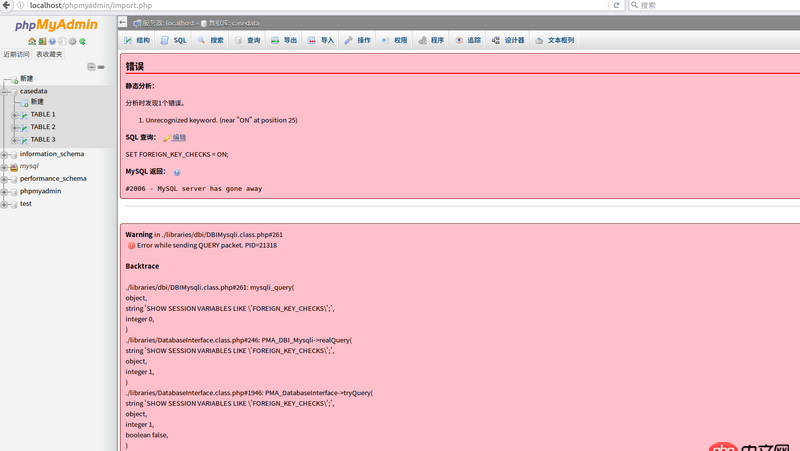Image resolution: width=800 pixels, height=451 pixels.
Task: Open the 操作 (Operations) tab
Action: tap(357, 40)
